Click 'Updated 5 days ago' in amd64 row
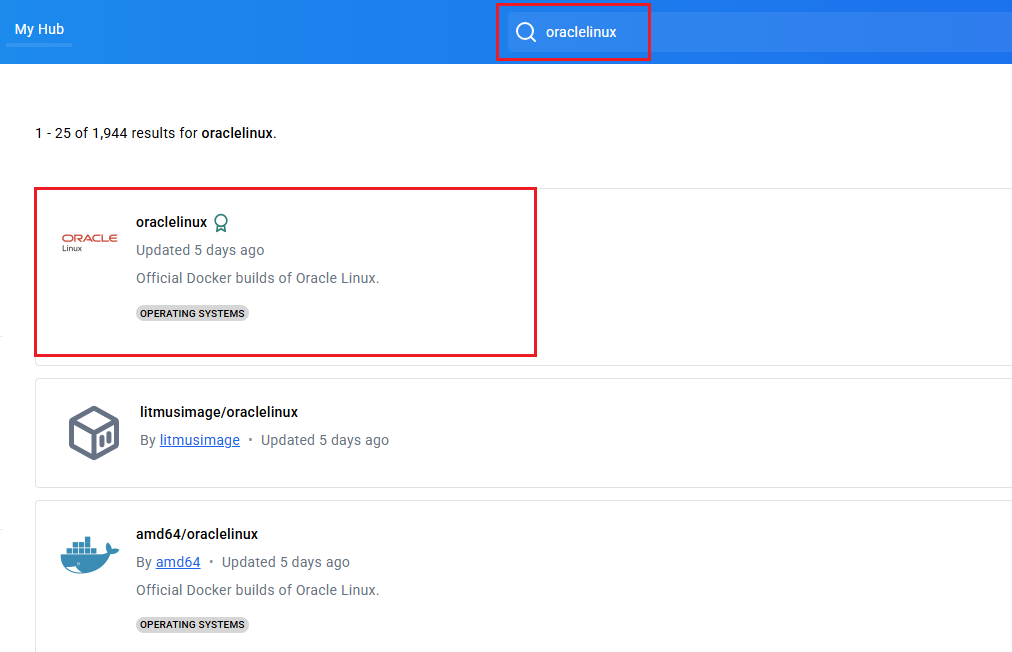The image size is (1012, 652). pos(286,562)
